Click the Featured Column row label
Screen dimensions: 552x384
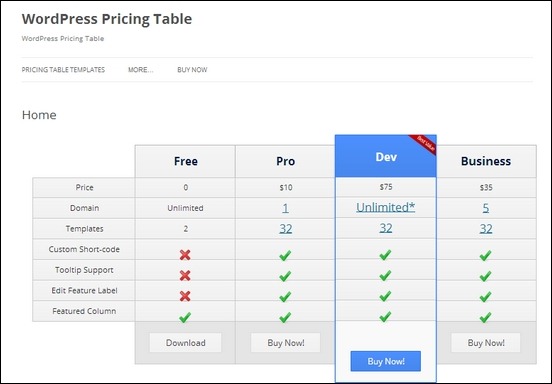pyautogui.click(x=84, y=311)
